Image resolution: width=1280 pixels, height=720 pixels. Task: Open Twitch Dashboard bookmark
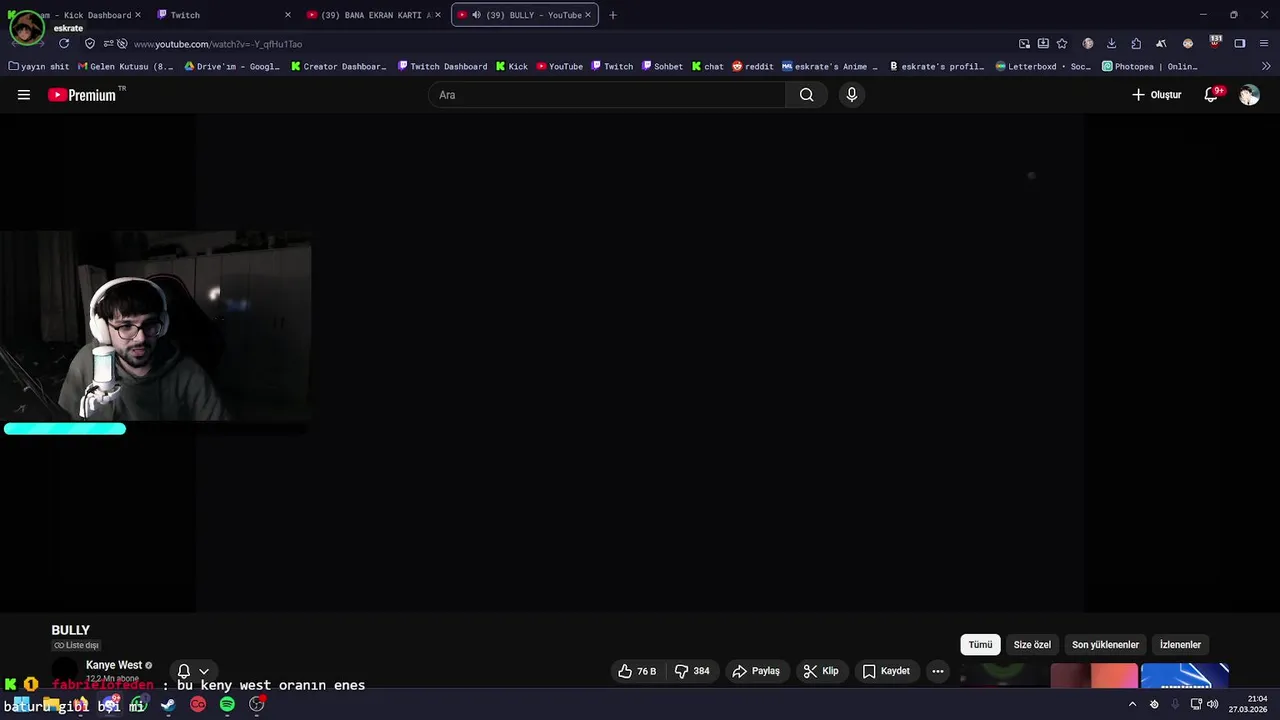442,67
